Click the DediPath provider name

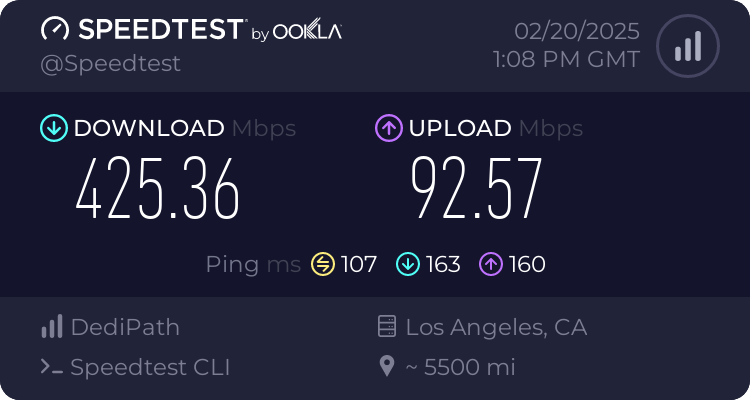(x=125, y=327)
